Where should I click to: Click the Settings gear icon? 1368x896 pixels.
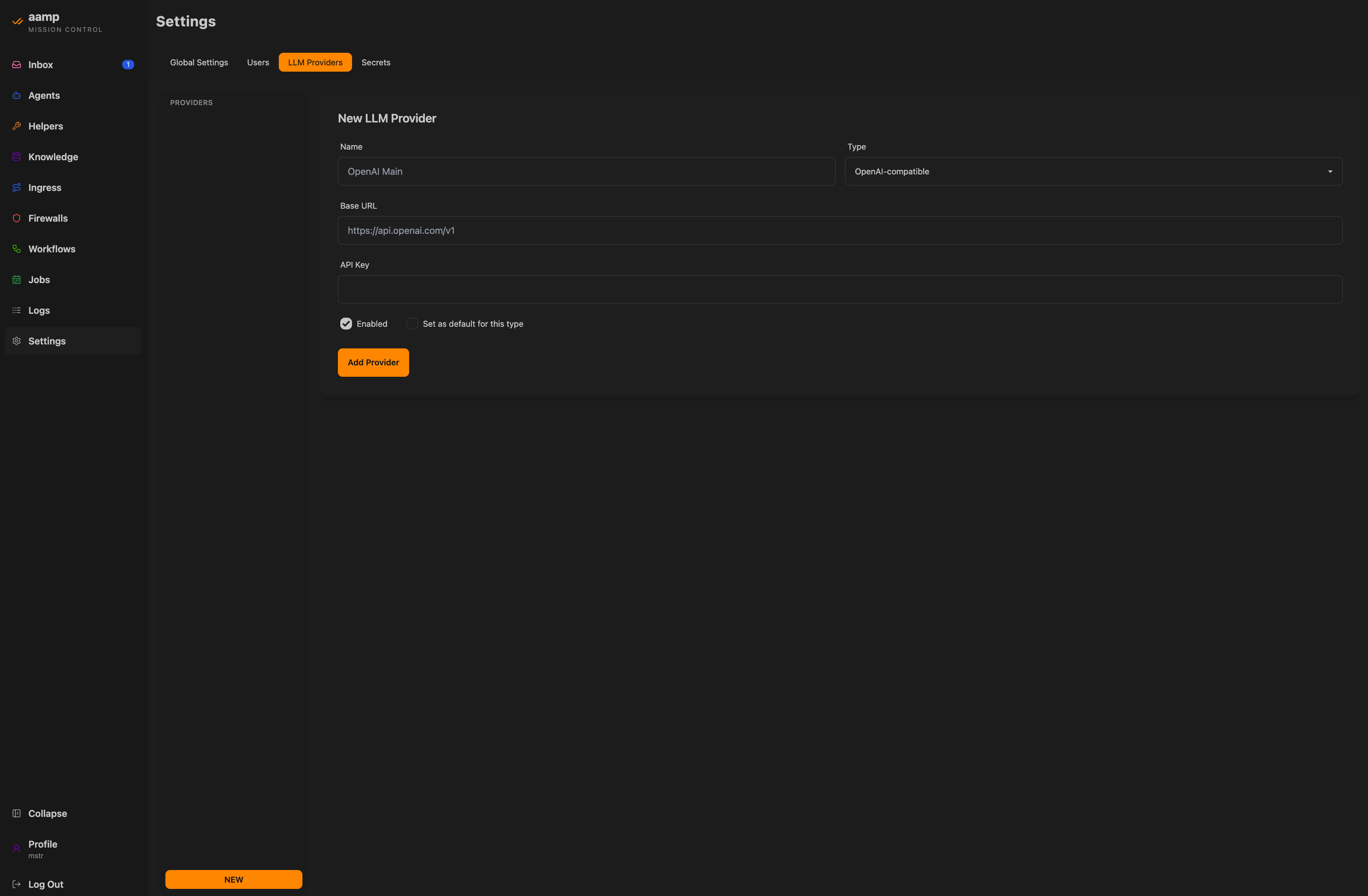17,341
